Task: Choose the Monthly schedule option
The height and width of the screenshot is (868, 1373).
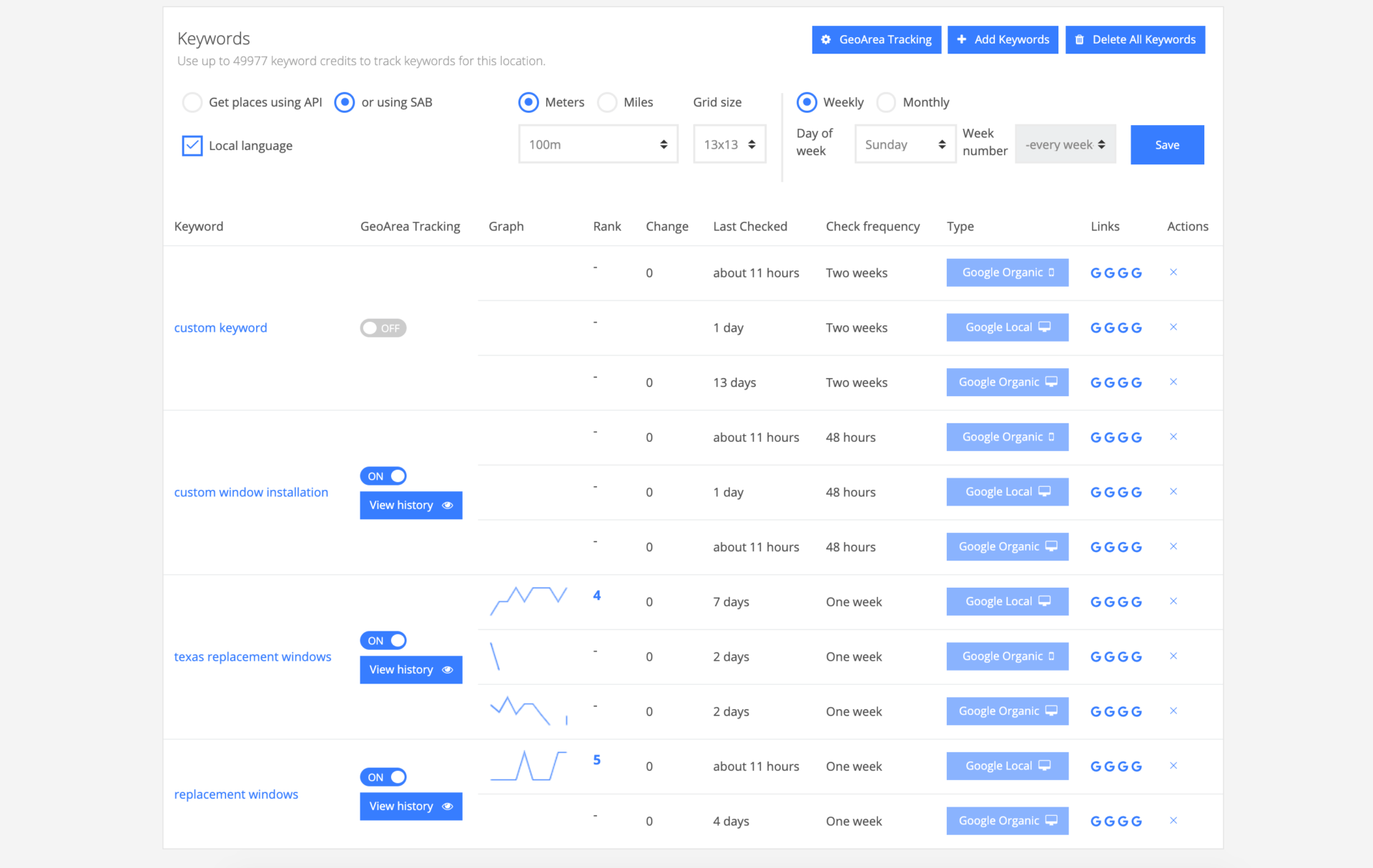Action: 886,102
